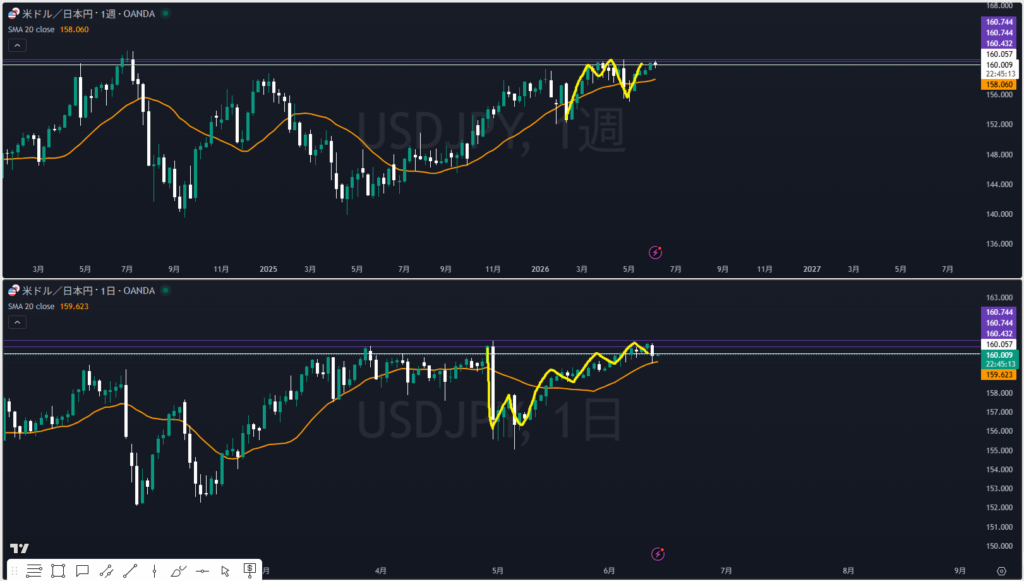Click the 150.000 level on daily price axis

999,546
